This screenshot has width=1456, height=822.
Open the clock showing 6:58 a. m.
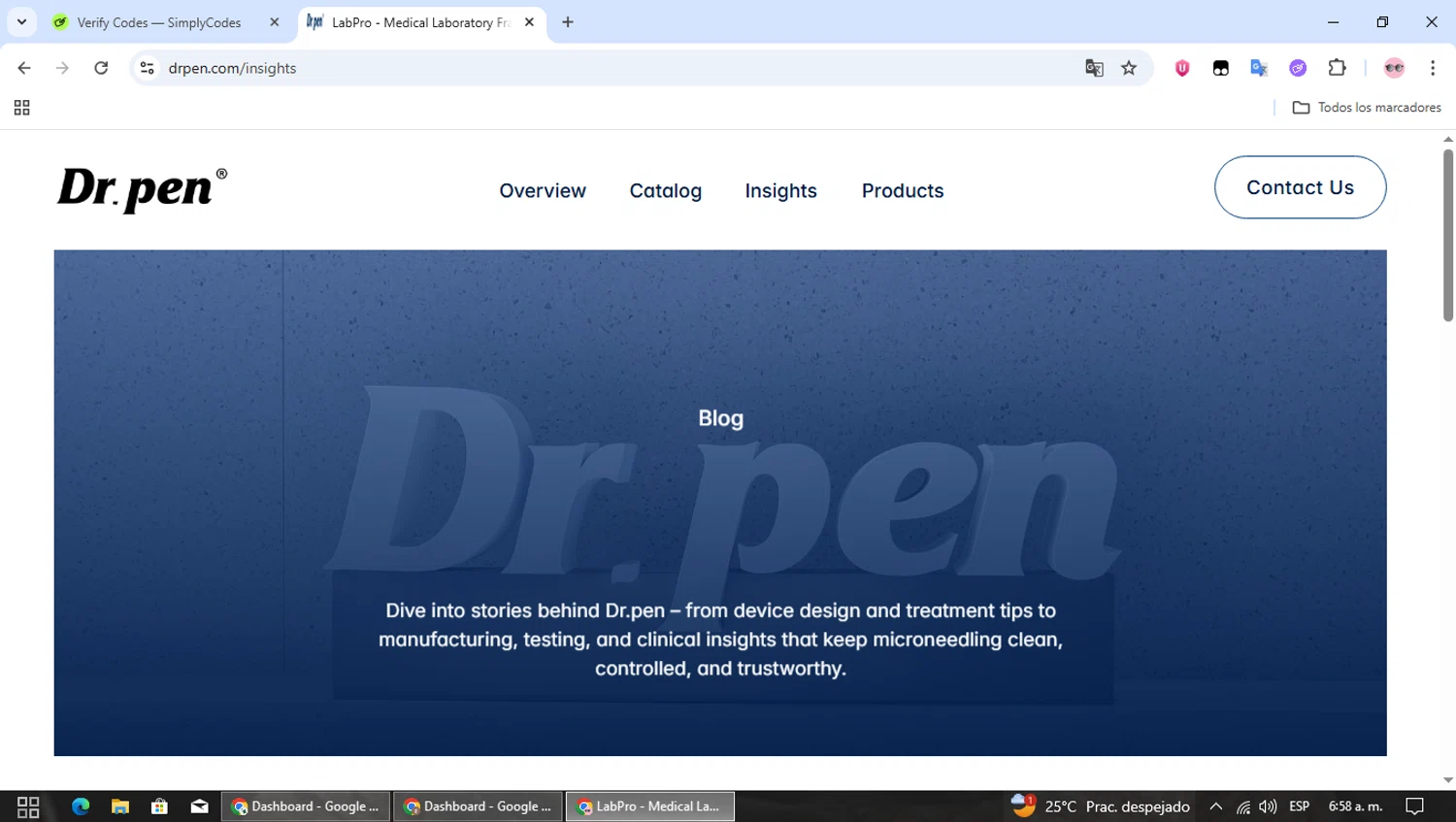1355,806
